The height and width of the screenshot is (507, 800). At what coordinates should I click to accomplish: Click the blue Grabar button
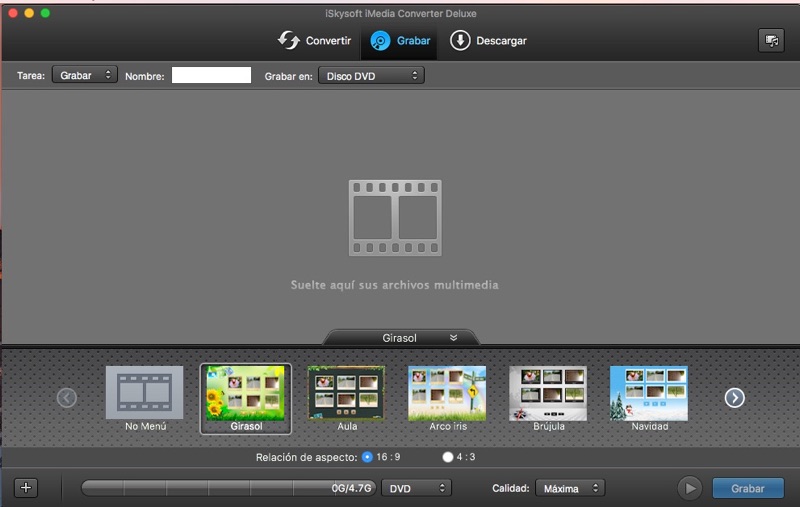[x=748, y=488]
